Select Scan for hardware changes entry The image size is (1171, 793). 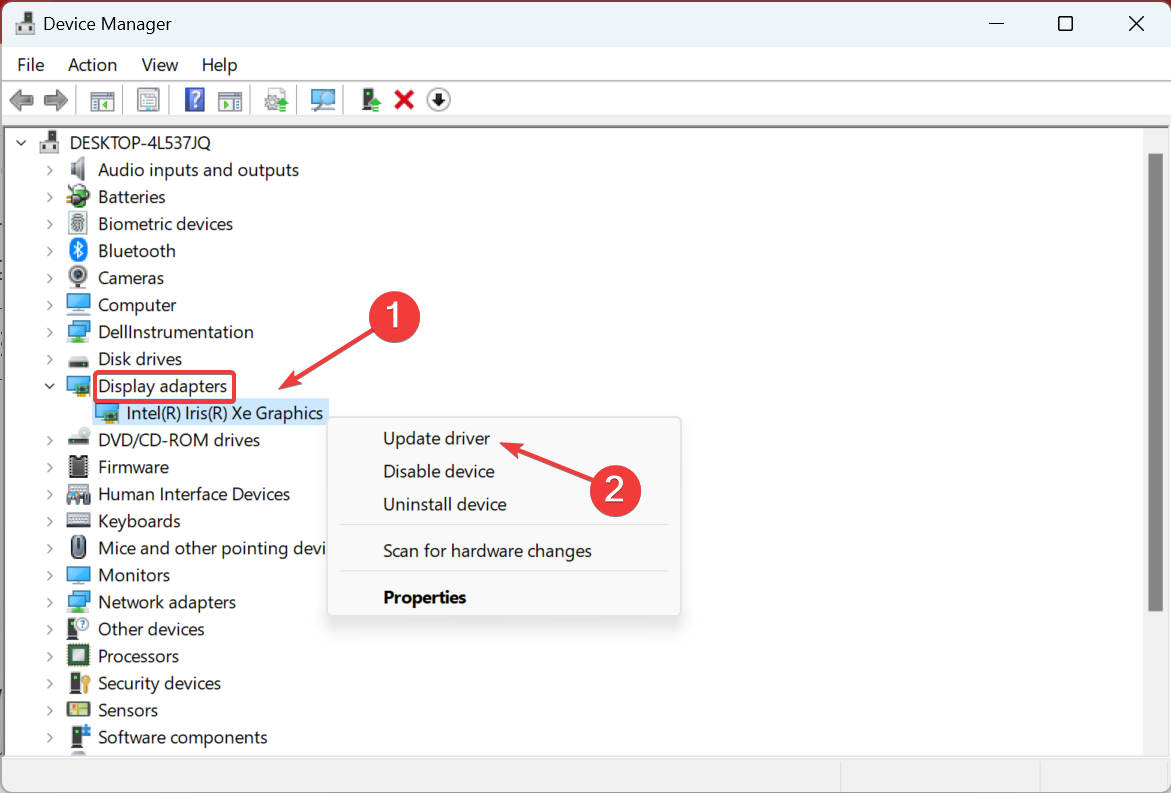coord(487,550)
